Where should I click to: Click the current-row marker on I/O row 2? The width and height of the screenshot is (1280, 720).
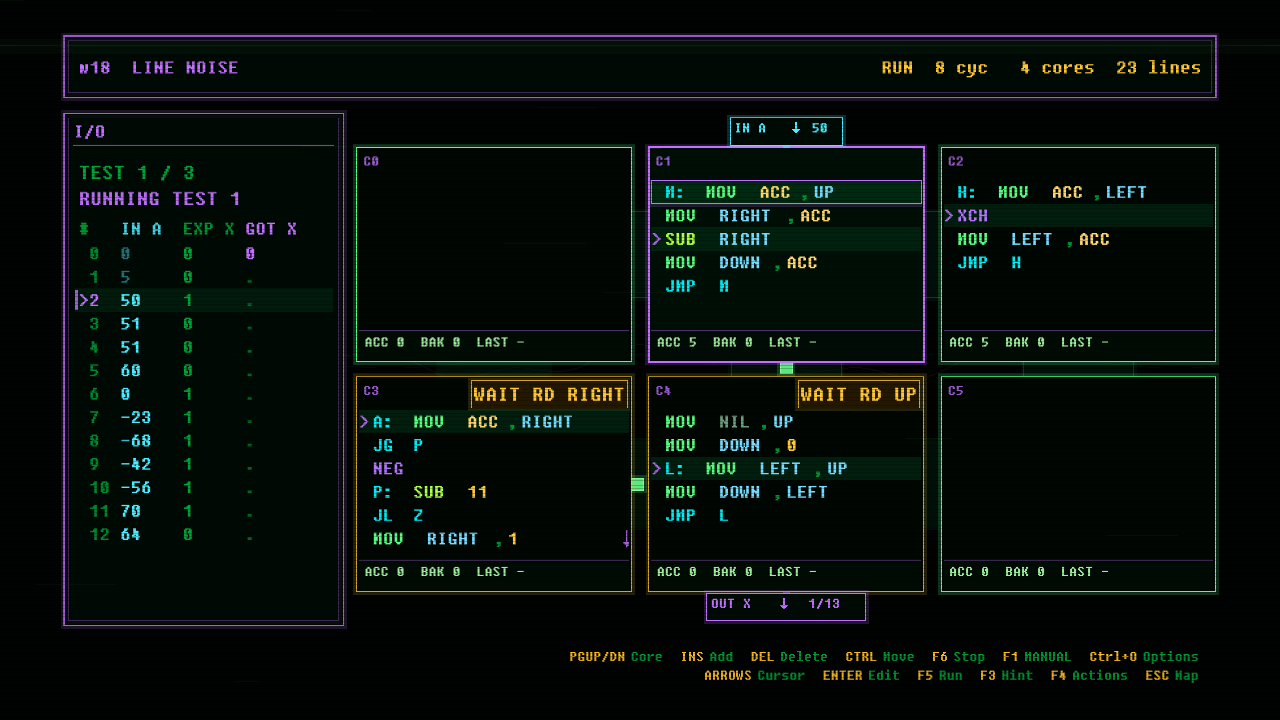82,300
